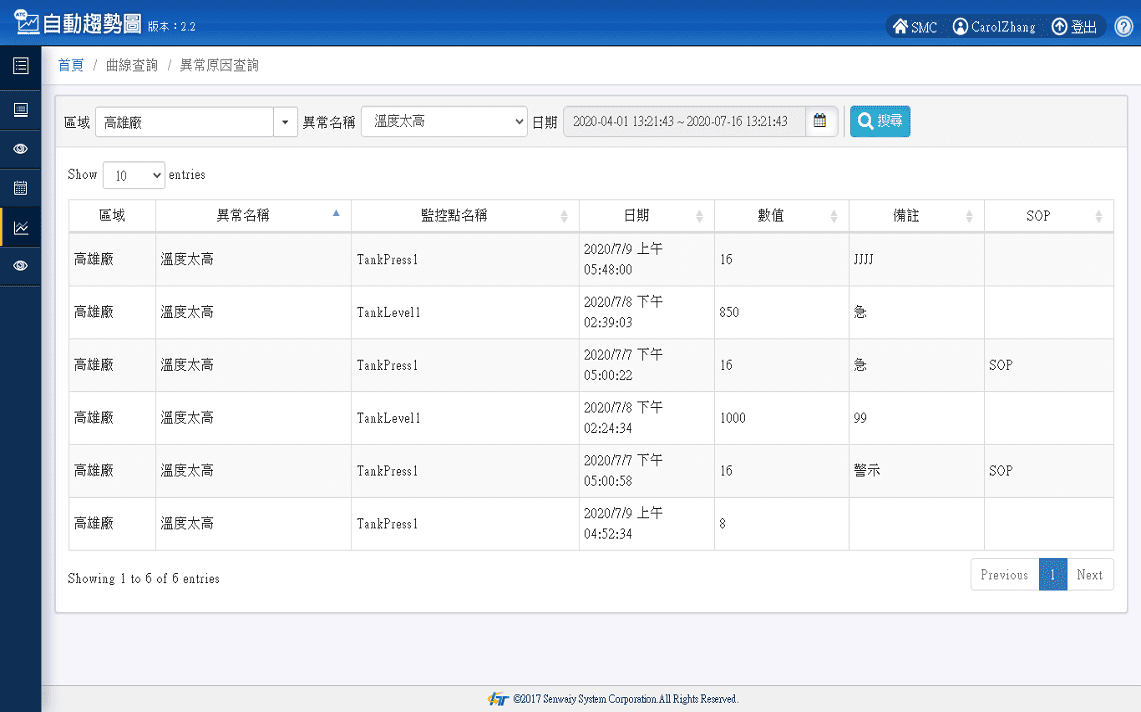
Task: Open the Help question mark icon
Action: pyautogui.click(x=1123, y=26)
